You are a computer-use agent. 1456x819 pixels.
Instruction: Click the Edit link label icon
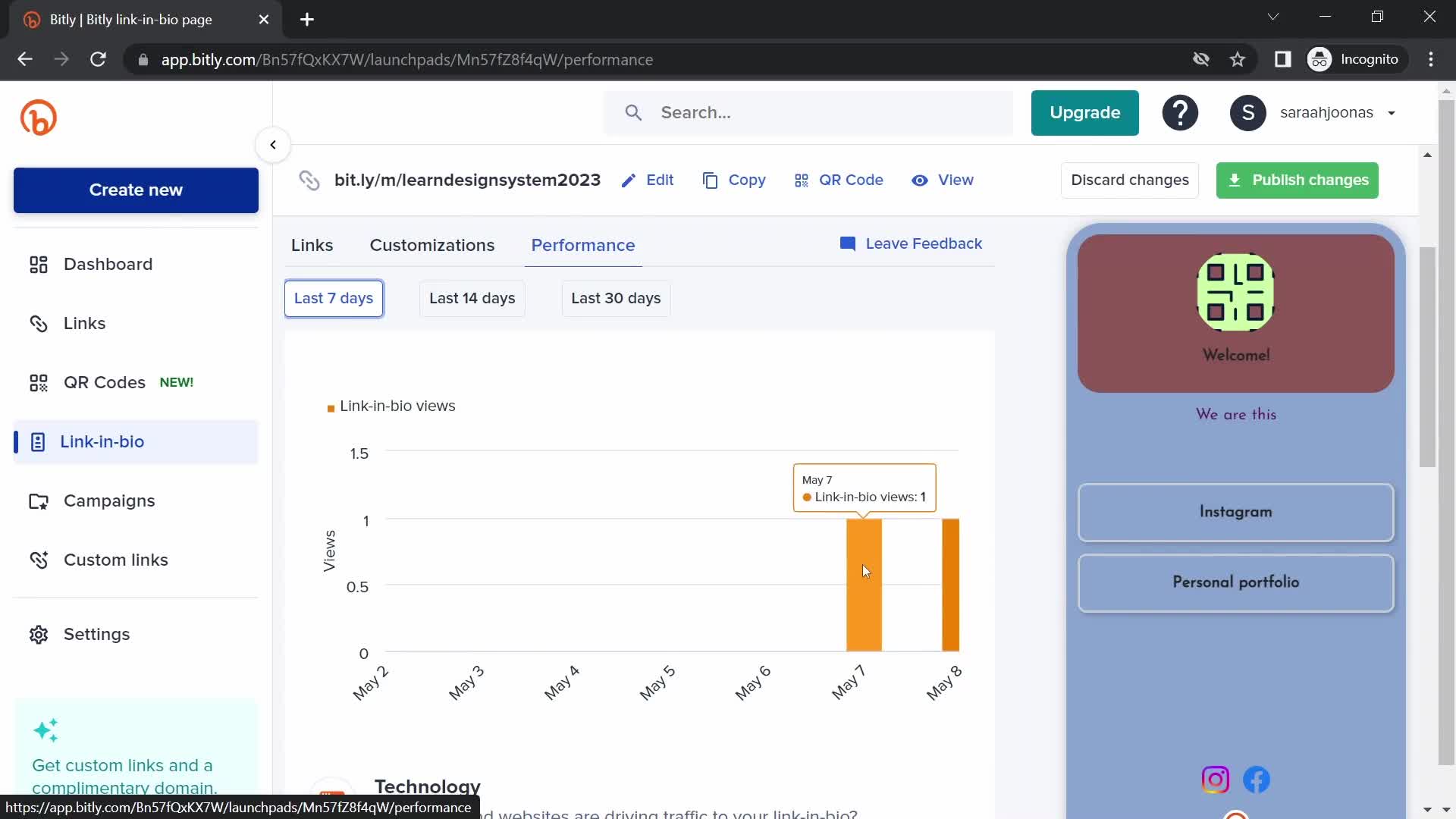629,180
